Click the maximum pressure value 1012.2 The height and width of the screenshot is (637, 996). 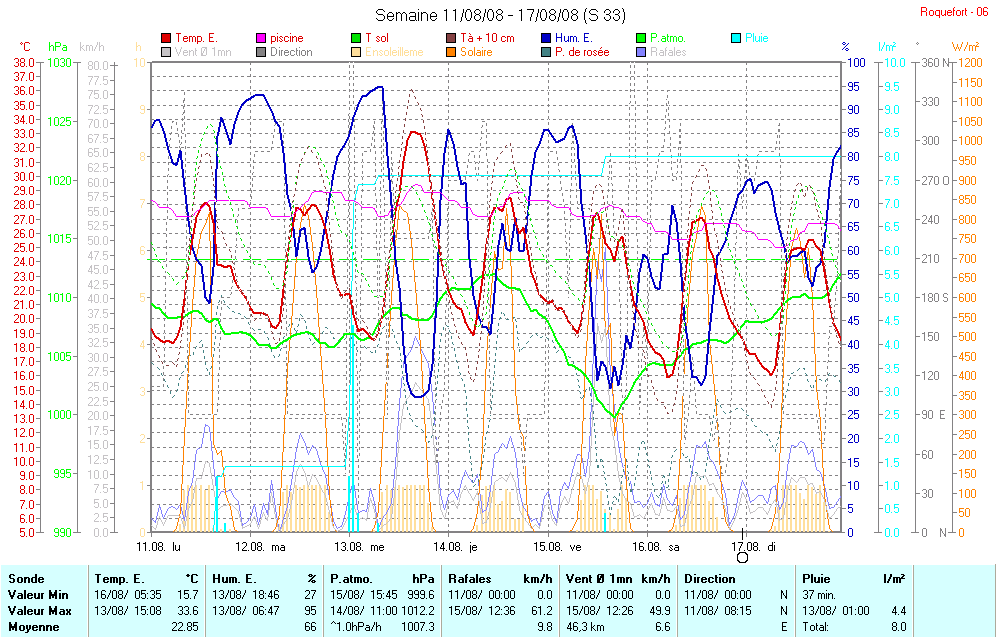[x=418, y=611]
